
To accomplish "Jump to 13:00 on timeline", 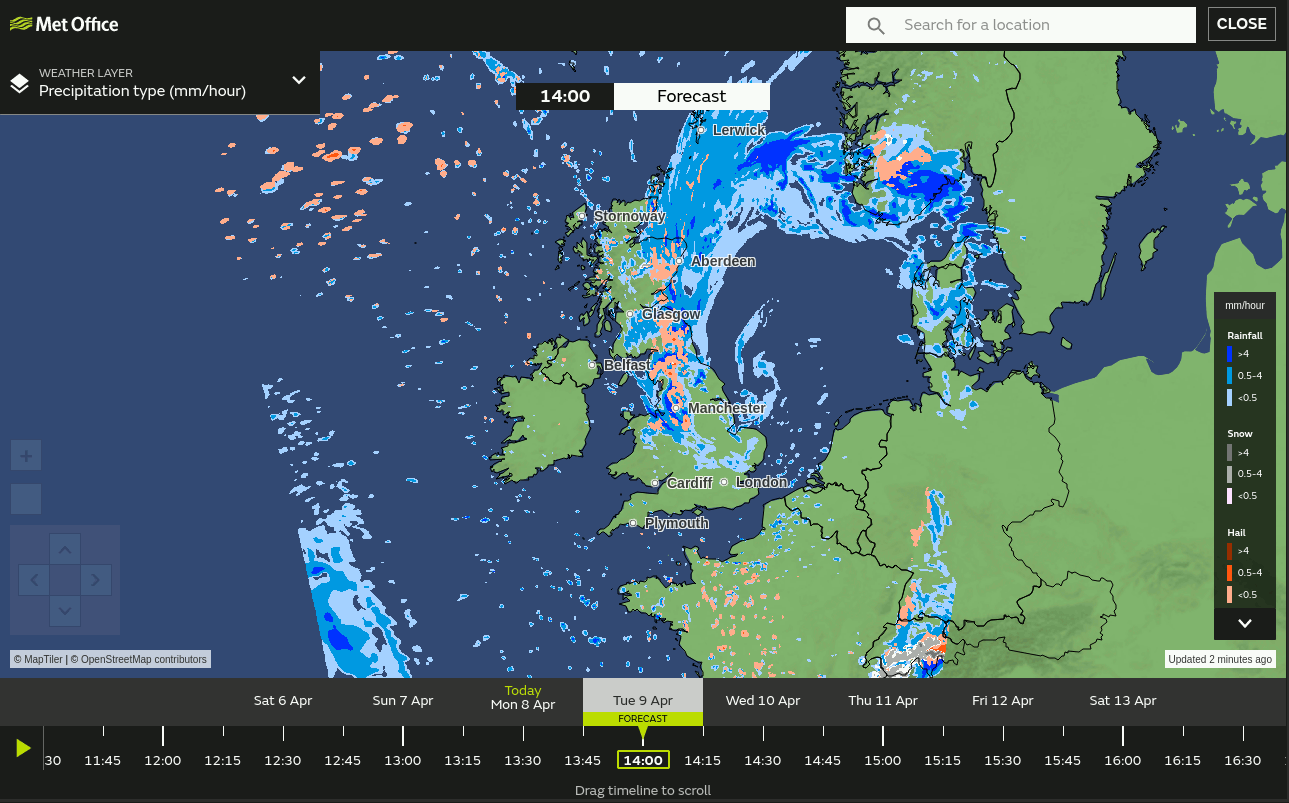I will point(403,760).
